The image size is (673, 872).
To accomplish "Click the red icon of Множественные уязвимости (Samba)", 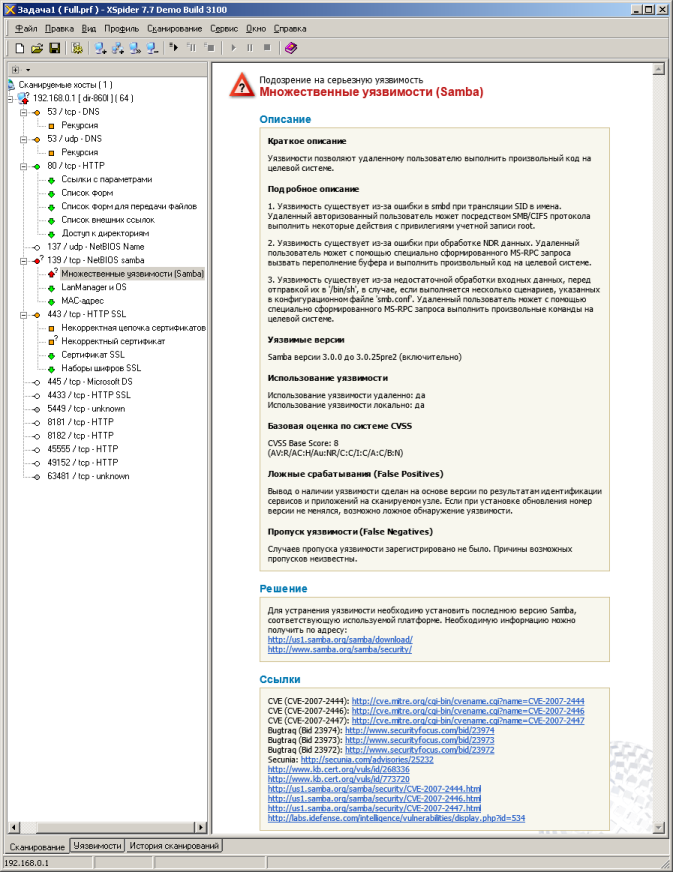I will coord(52,274).
